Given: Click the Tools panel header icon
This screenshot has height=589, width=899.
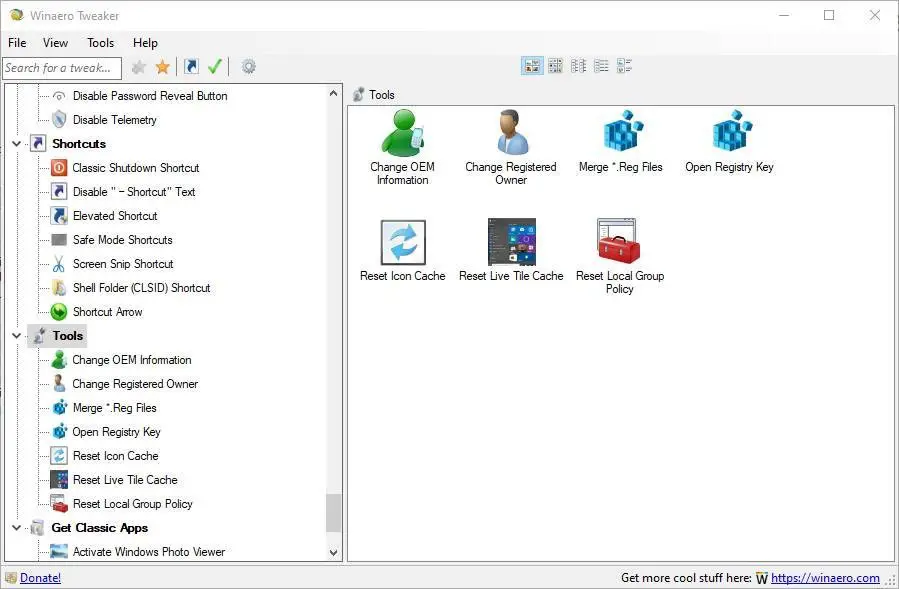Looking at the screenshot, I should click(x=359, y=95).
